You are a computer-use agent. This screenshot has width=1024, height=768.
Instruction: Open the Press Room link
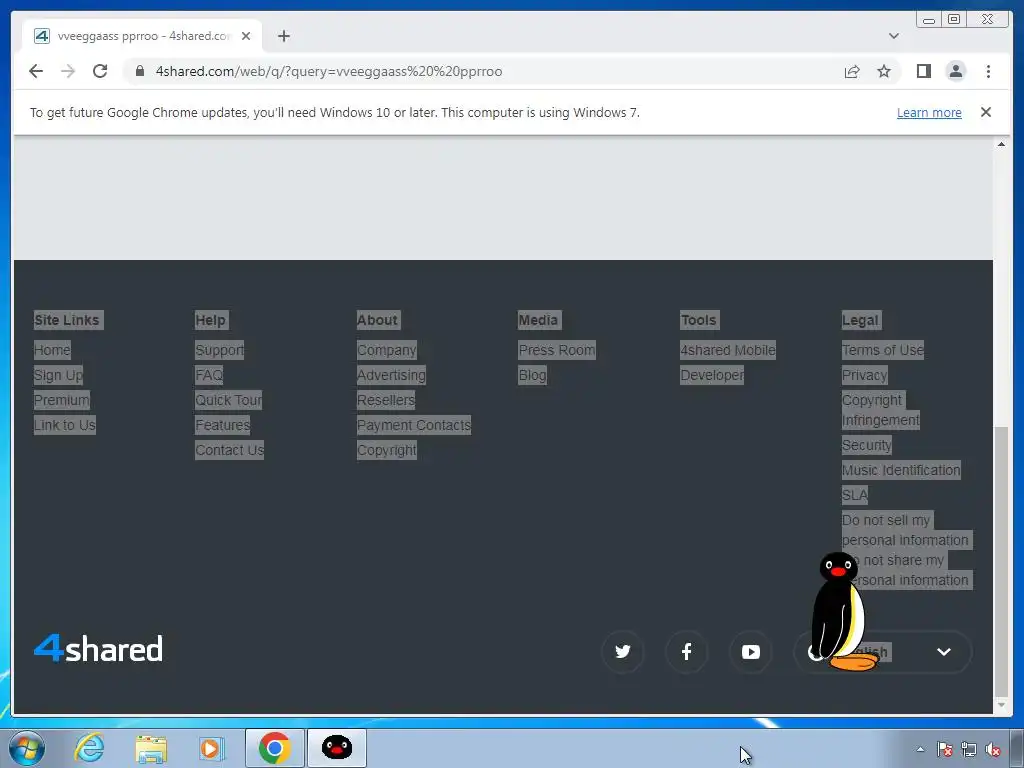(556, 350)
